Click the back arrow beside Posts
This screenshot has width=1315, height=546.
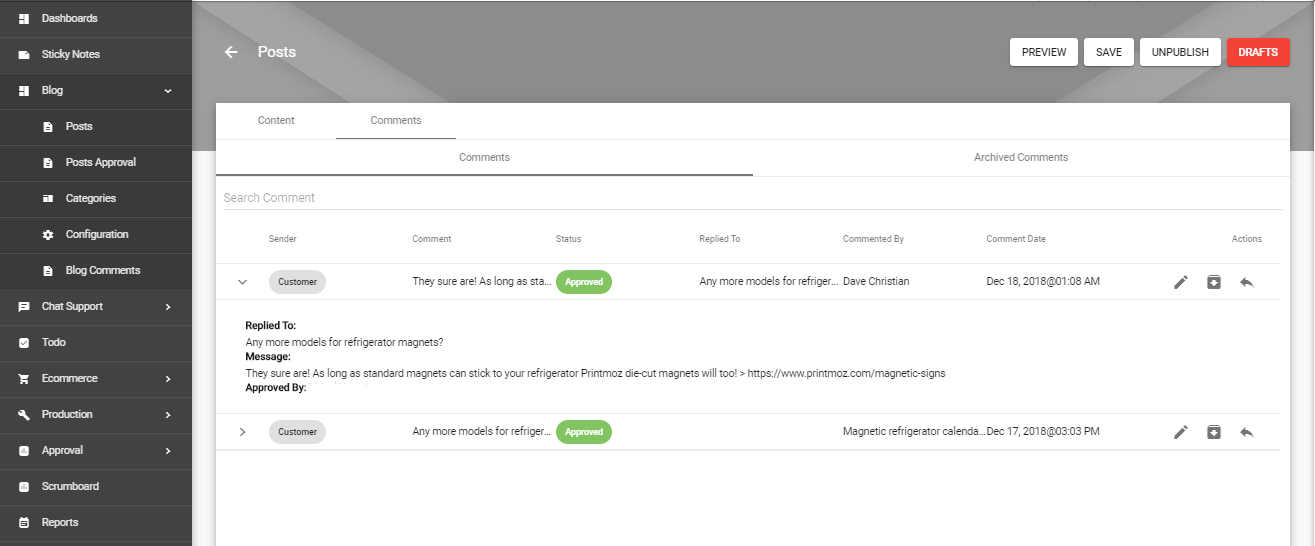pos(231,52)
